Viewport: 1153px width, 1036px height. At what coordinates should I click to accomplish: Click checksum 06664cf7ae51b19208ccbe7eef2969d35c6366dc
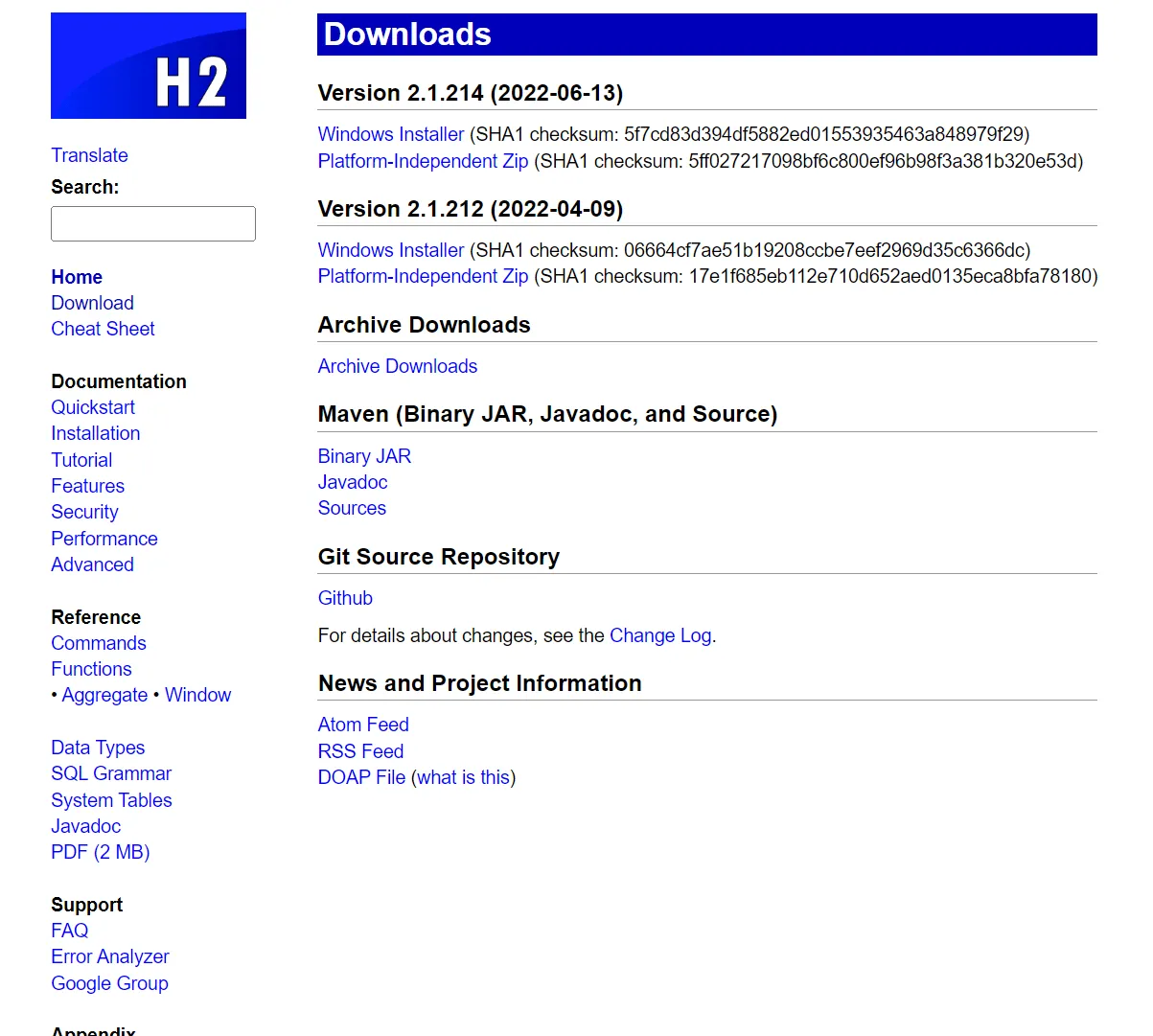(824, 250)
